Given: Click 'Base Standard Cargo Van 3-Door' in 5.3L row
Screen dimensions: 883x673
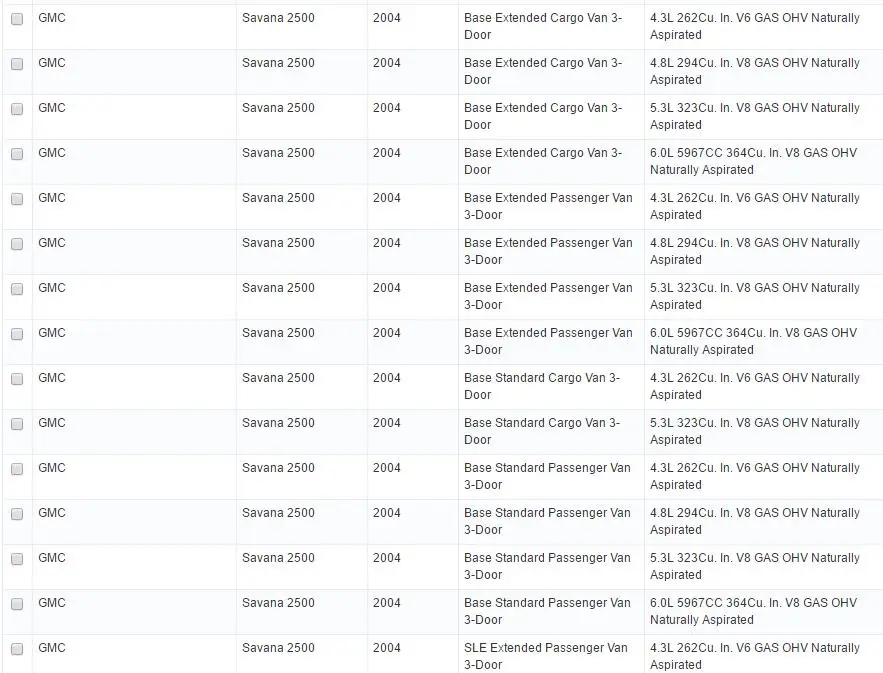Looking at the screenshot, I should click(x=542, y=431).
